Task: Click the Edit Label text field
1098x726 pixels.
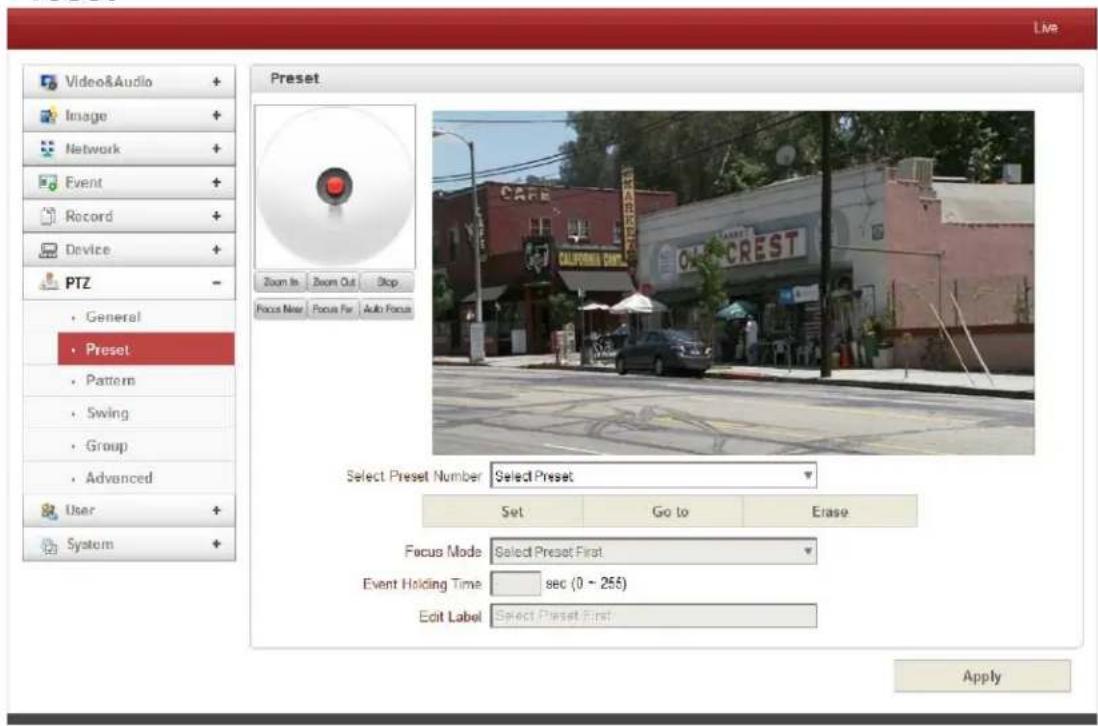Action: tap(653, 616)
